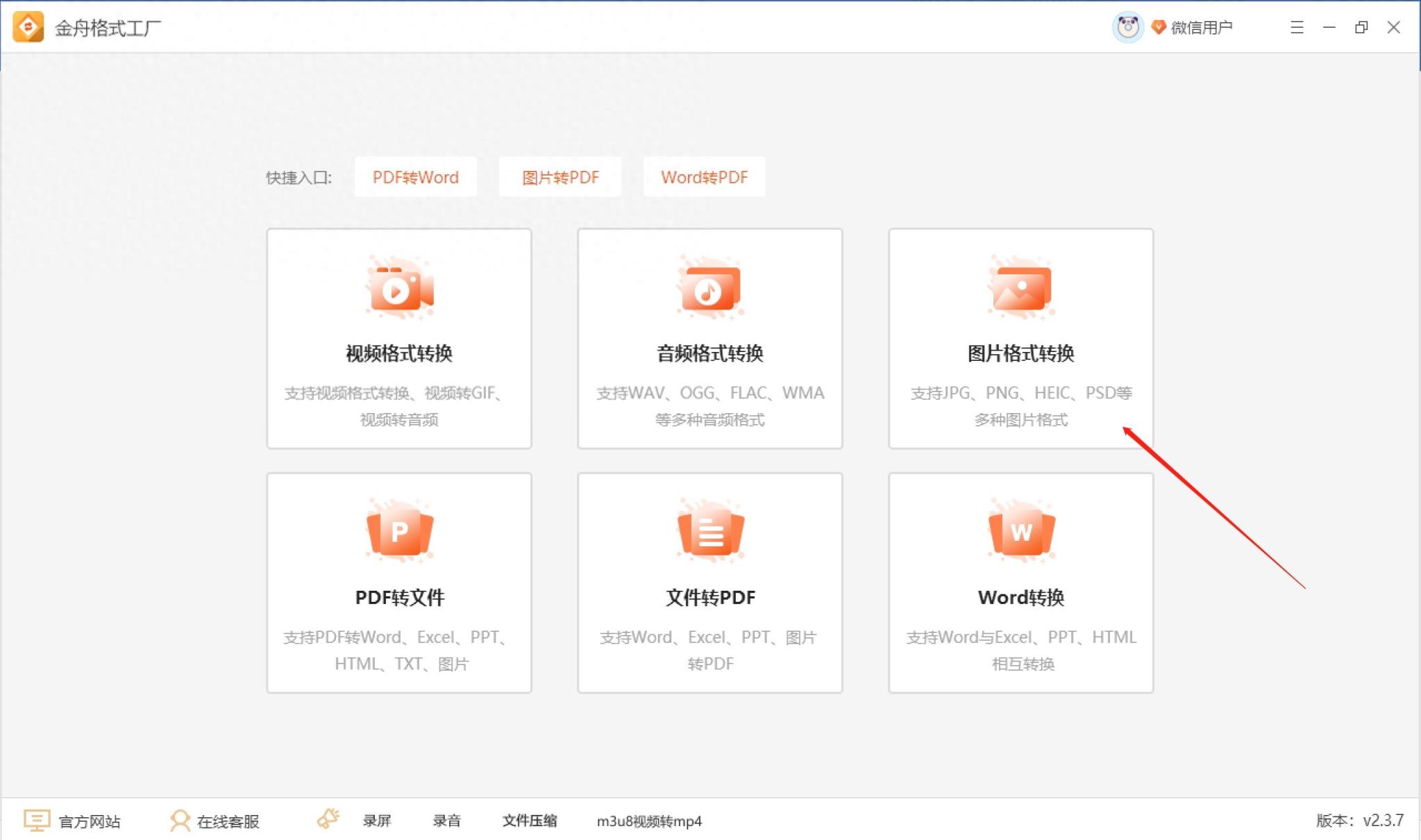Open the 图片转PDF quick entry

[x=560, y=177]
